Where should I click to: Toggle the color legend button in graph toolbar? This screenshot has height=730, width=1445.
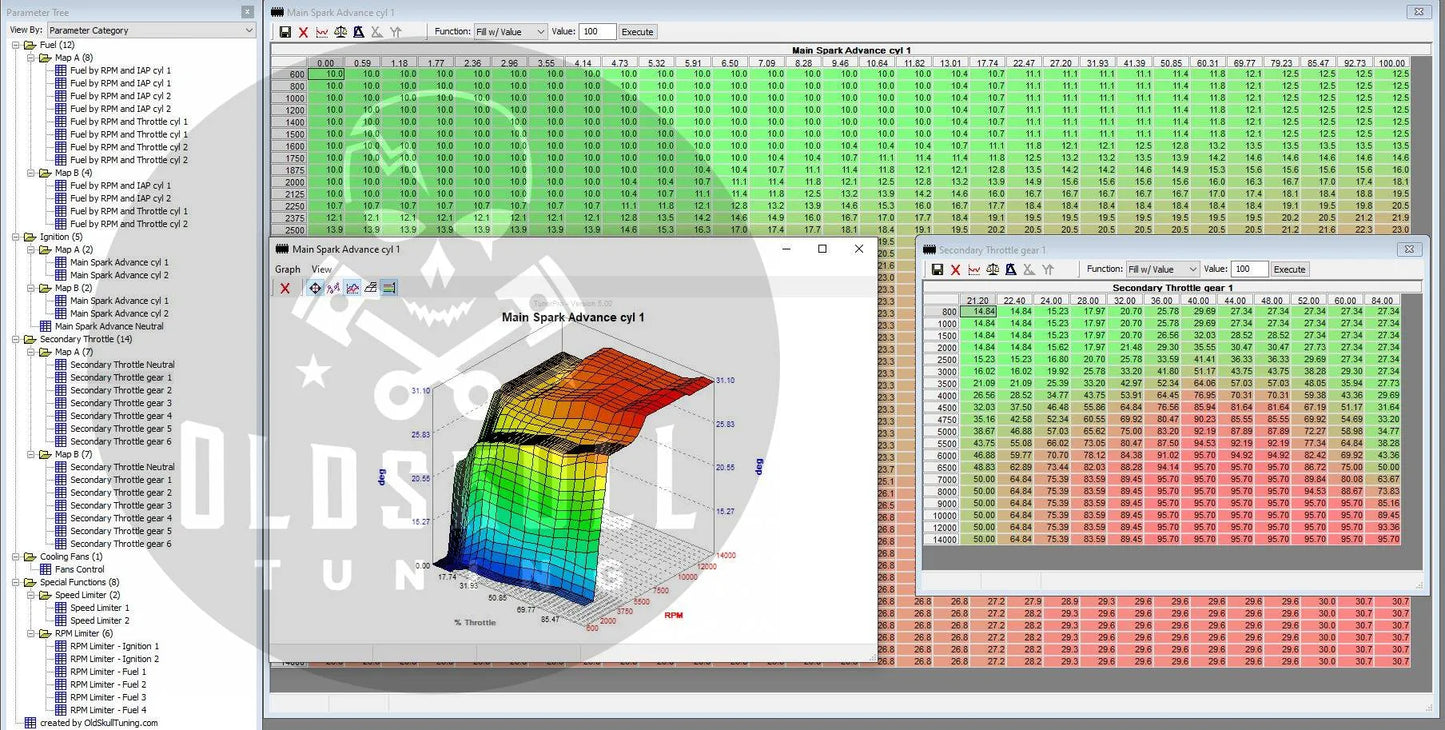point(389,288)
